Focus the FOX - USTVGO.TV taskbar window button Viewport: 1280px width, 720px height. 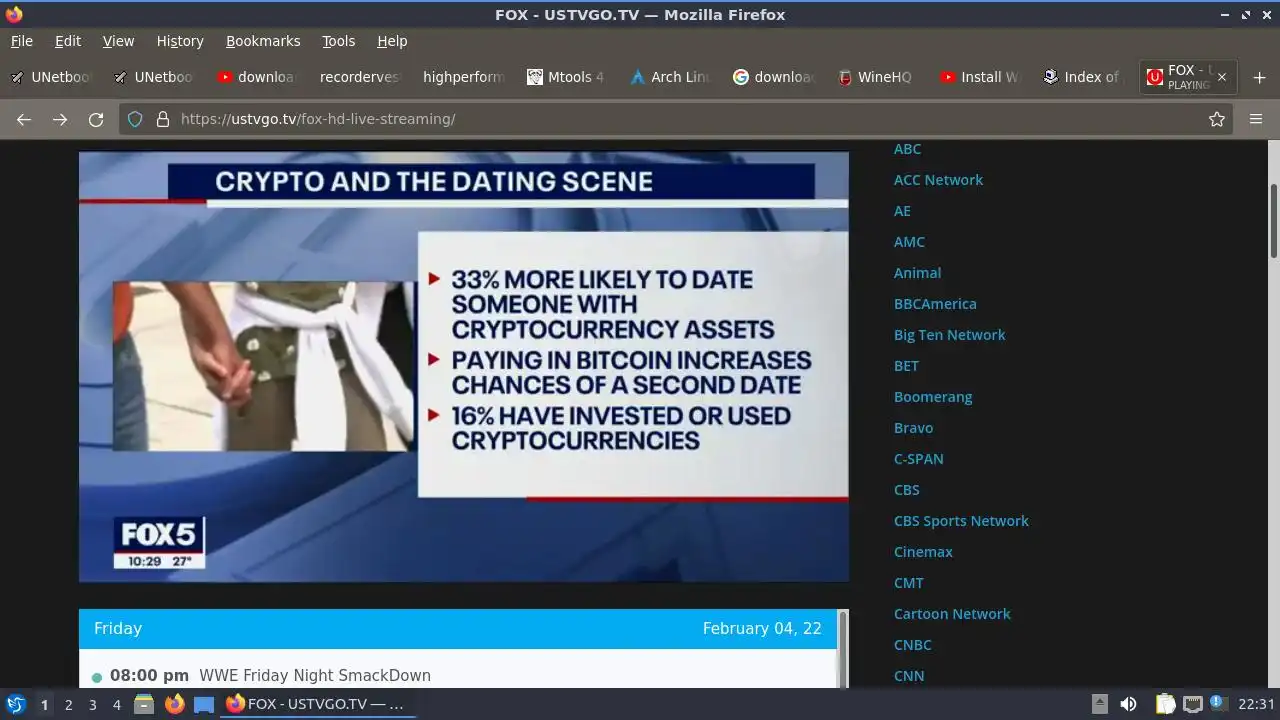click(x=316, y=704)
